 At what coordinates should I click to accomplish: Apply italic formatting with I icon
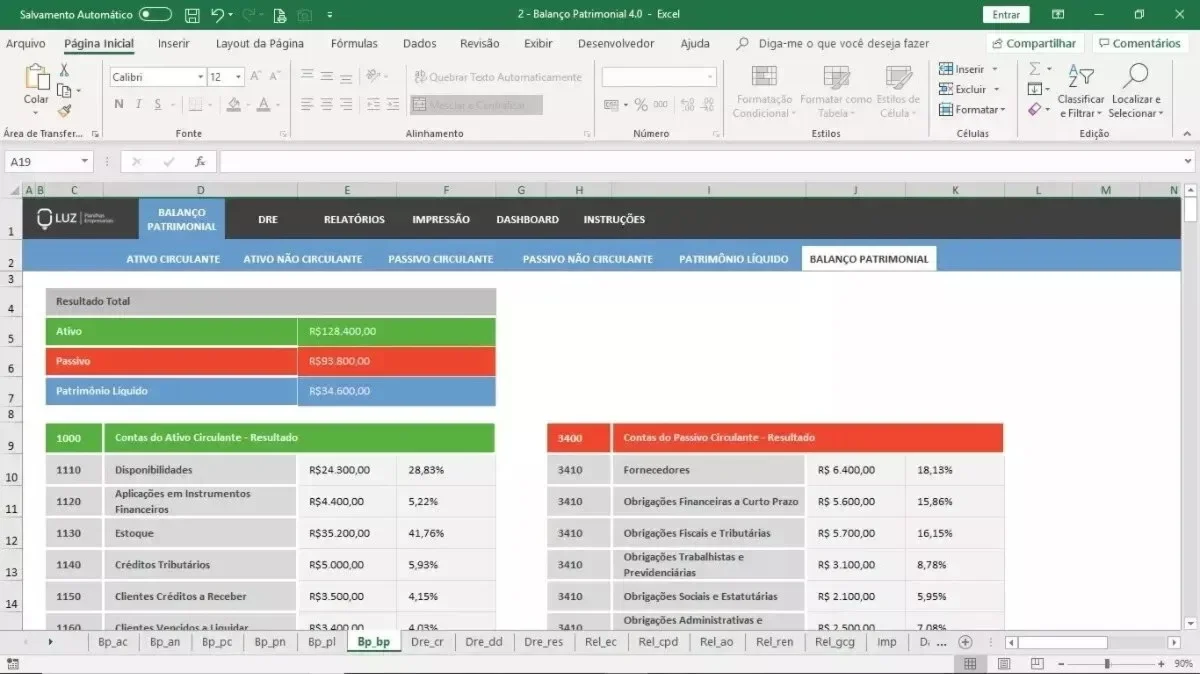coord(136,104)
